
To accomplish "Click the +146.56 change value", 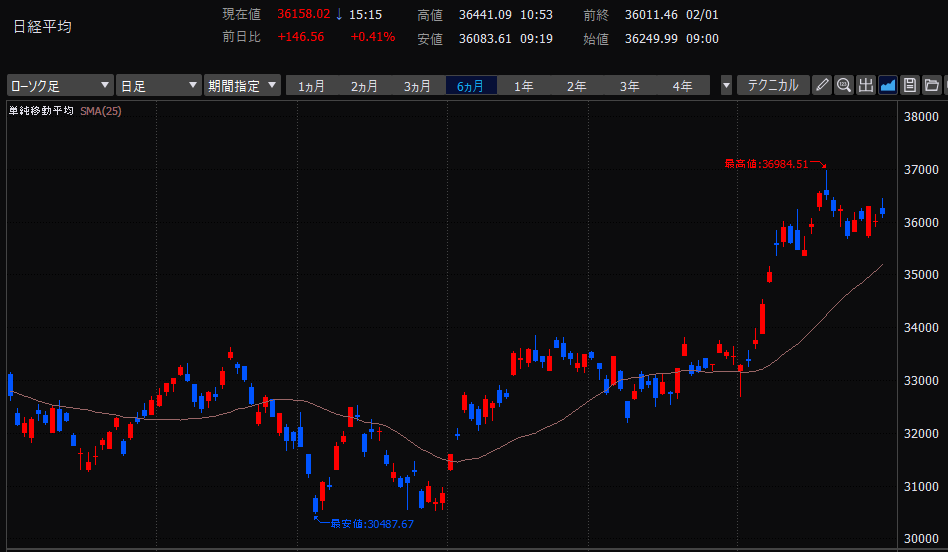I will pyautogui.click(x=300, y=37).
